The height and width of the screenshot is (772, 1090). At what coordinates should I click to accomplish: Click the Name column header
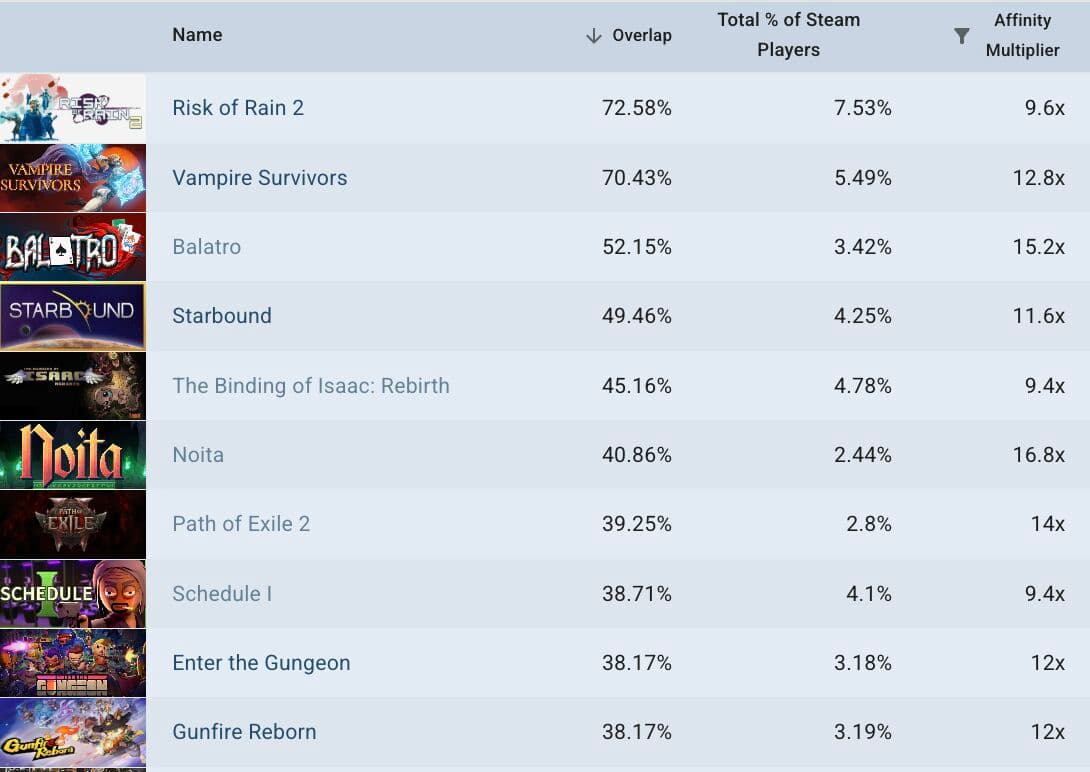[196, 34]
